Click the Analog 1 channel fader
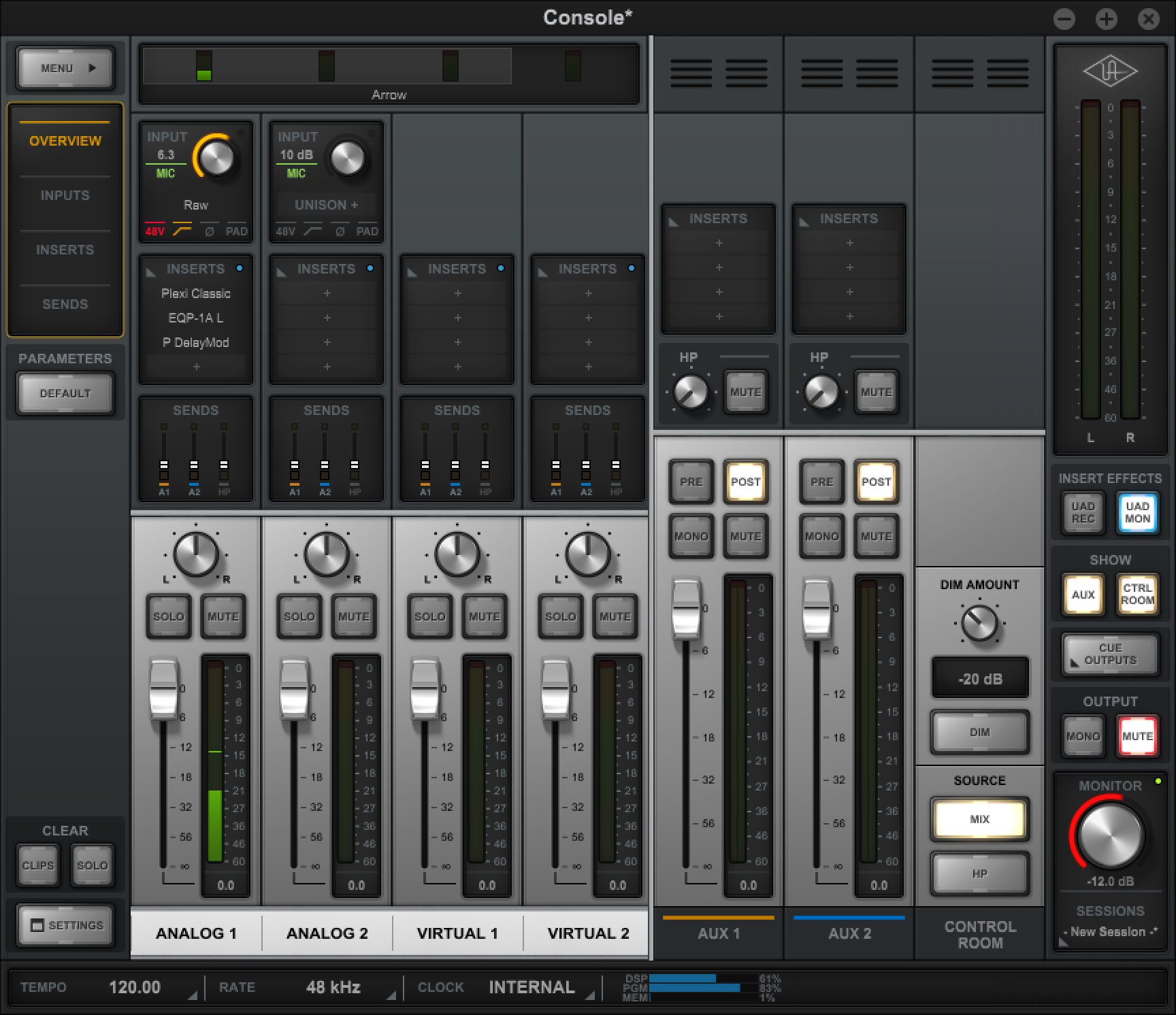The width and height of the screenshot is (1176, 1015). pyautogui.click(x=163, y=690)
